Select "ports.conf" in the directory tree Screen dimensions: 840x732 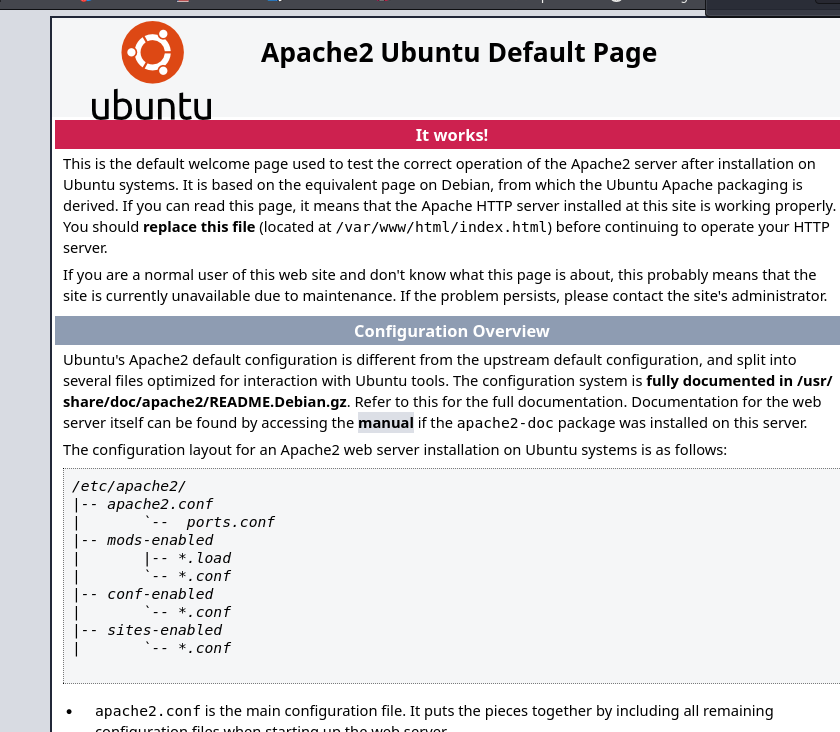pos(230,522)
